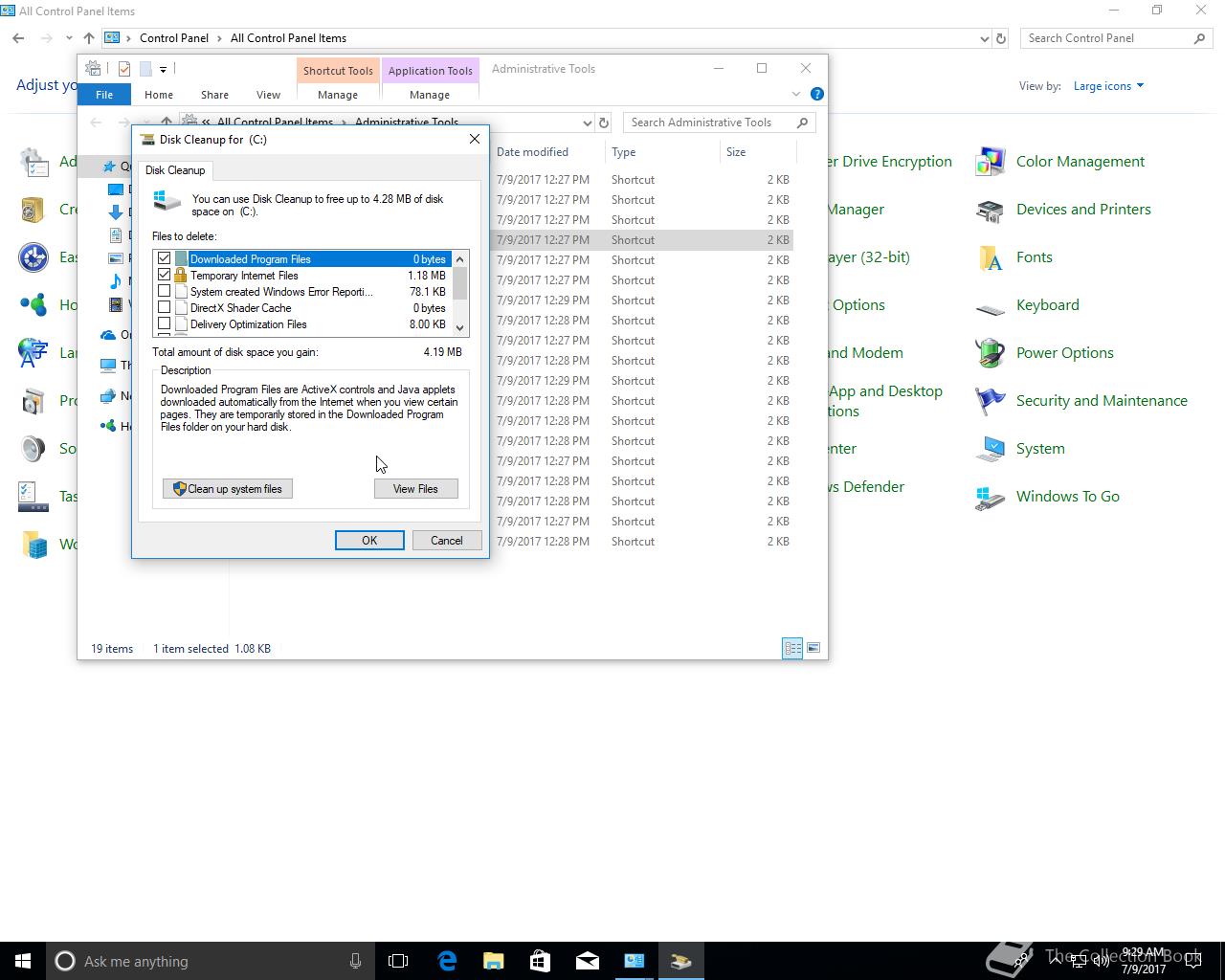Expand Administrative Tools address bar dropdown
The width and height of the screenshot is (1225, 980).
point(588,122)
